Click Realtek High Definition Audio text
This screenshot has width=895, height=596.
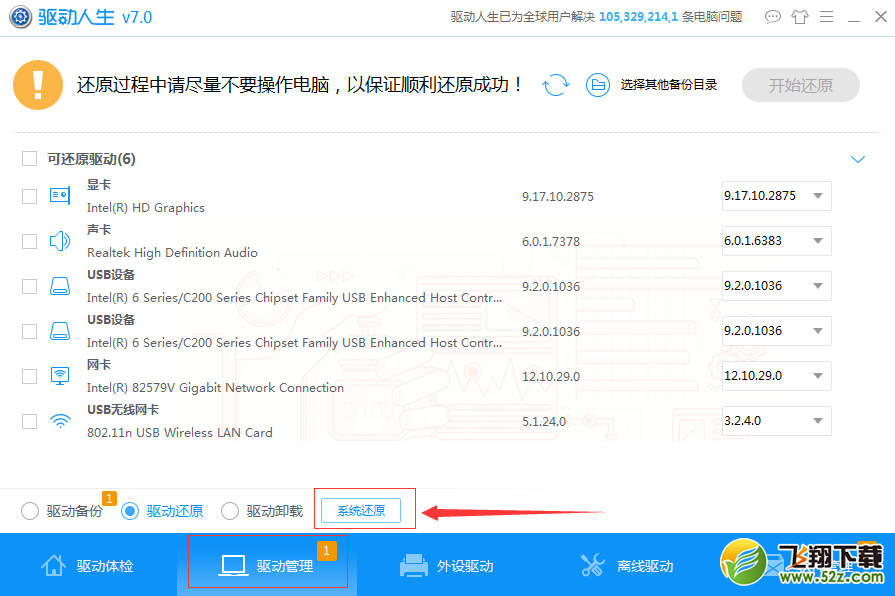pyautogui.click(x=172, y=253)
